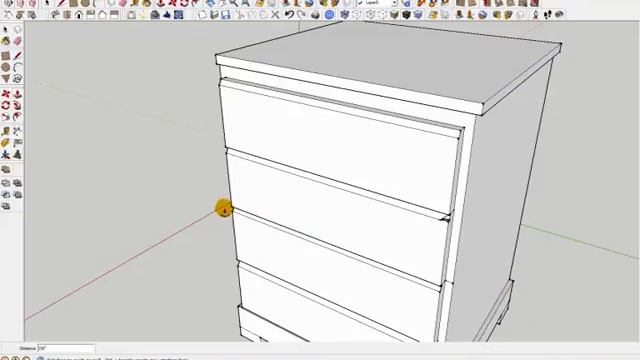Open the Layer dropdown list
Image resolution: width=640 pixels, height=360 pixels.
pyautogui.click(x=394, y=3)
